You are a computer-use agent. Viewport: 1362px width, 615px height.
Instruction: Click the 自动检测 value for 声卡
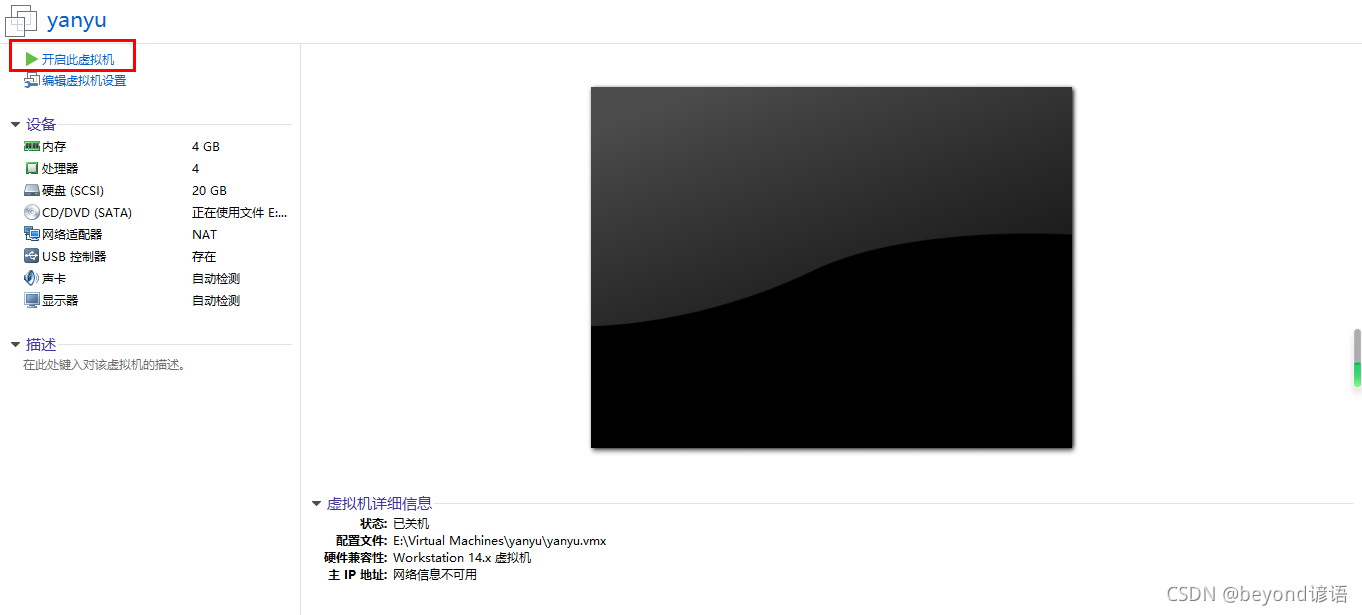pyautogui.click(x=216, y=278)
